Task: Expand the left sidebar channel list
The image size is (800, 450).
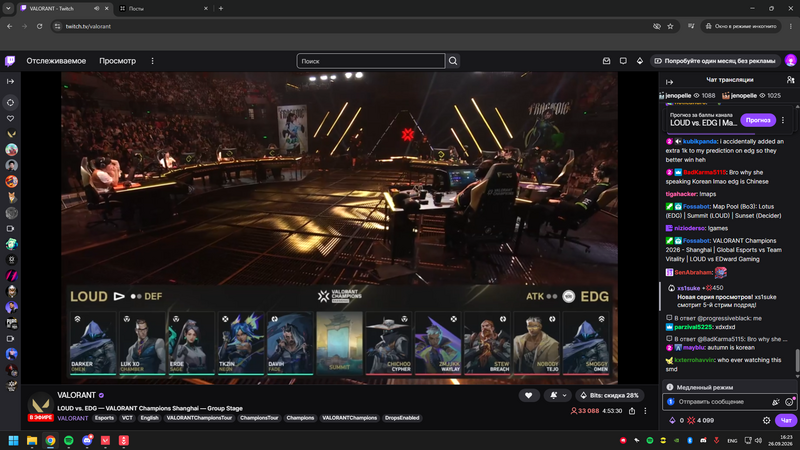Action: (10, 82)
